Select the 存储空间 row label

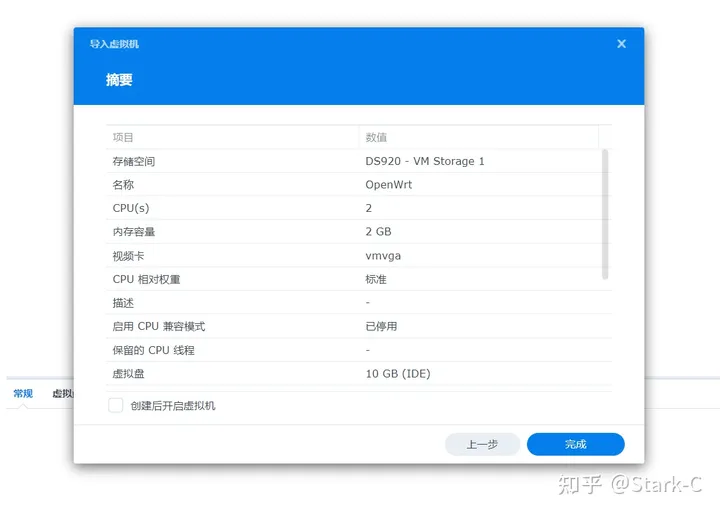(134, 161)
